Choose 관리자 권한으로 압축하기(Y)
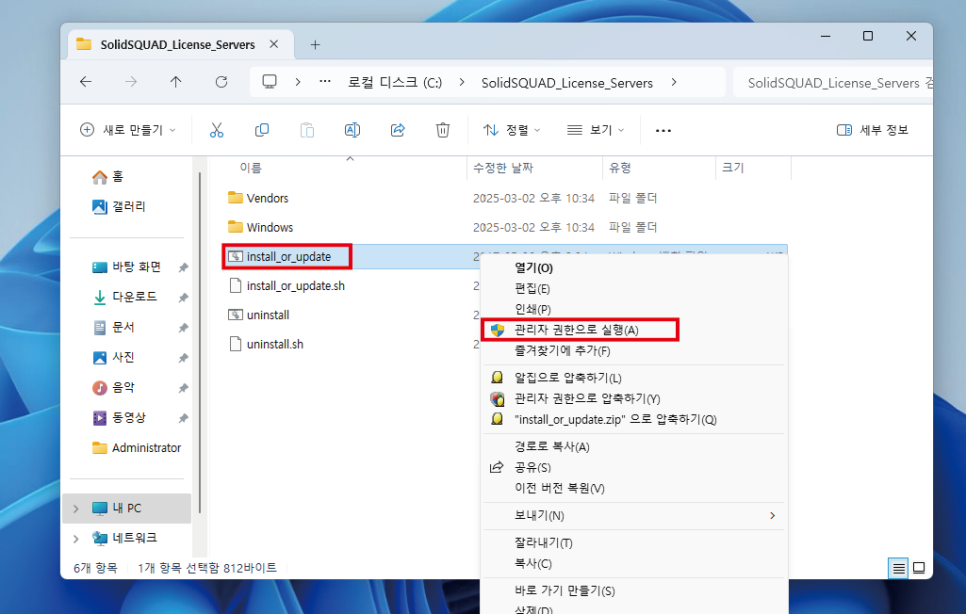The image size is (966, 614). [633, 399]
